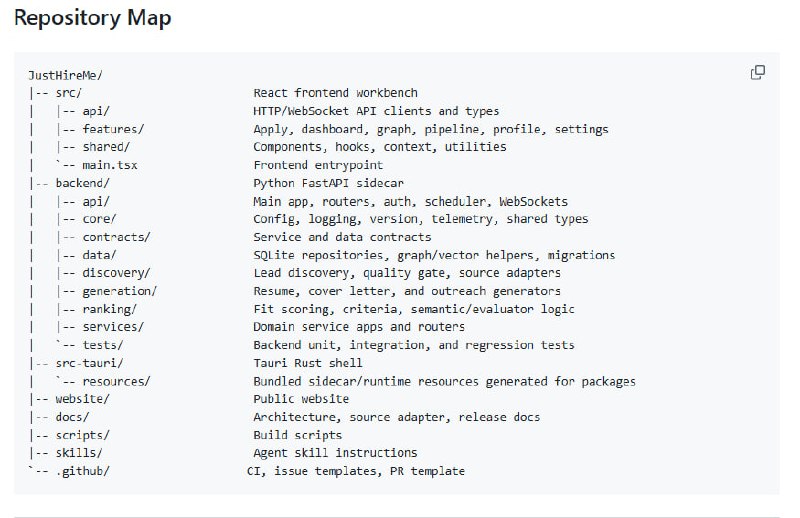Click the 'Python FastAPI sidecar' description text
The width and height of the screenshot is (800, 518).
328,183
